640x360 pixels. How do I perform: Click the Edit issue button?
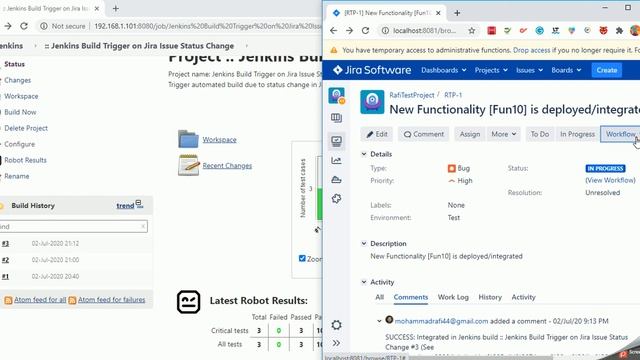tap(376, 134)
